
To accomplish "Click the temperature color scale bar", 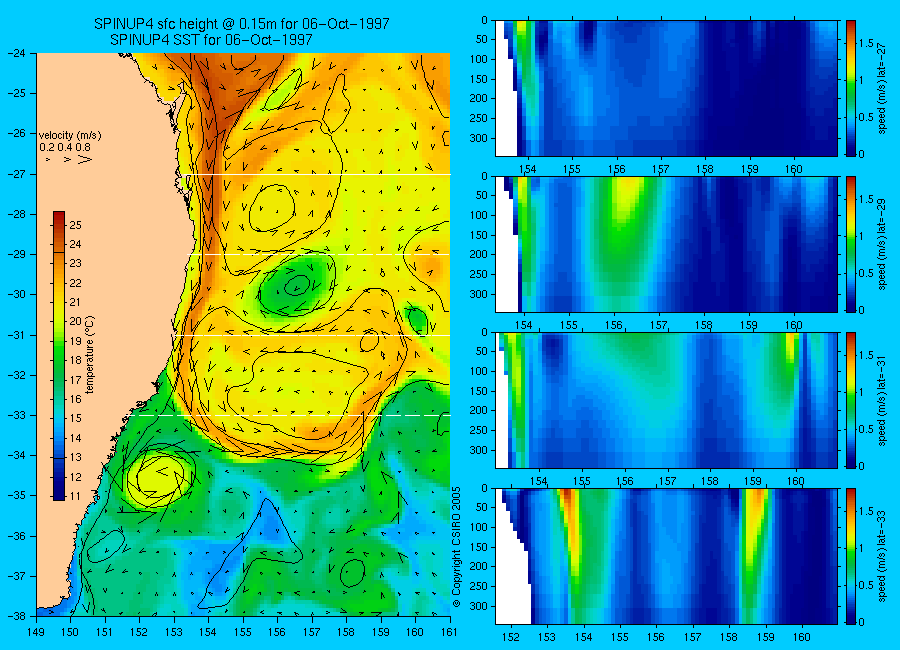I will 59,355.
